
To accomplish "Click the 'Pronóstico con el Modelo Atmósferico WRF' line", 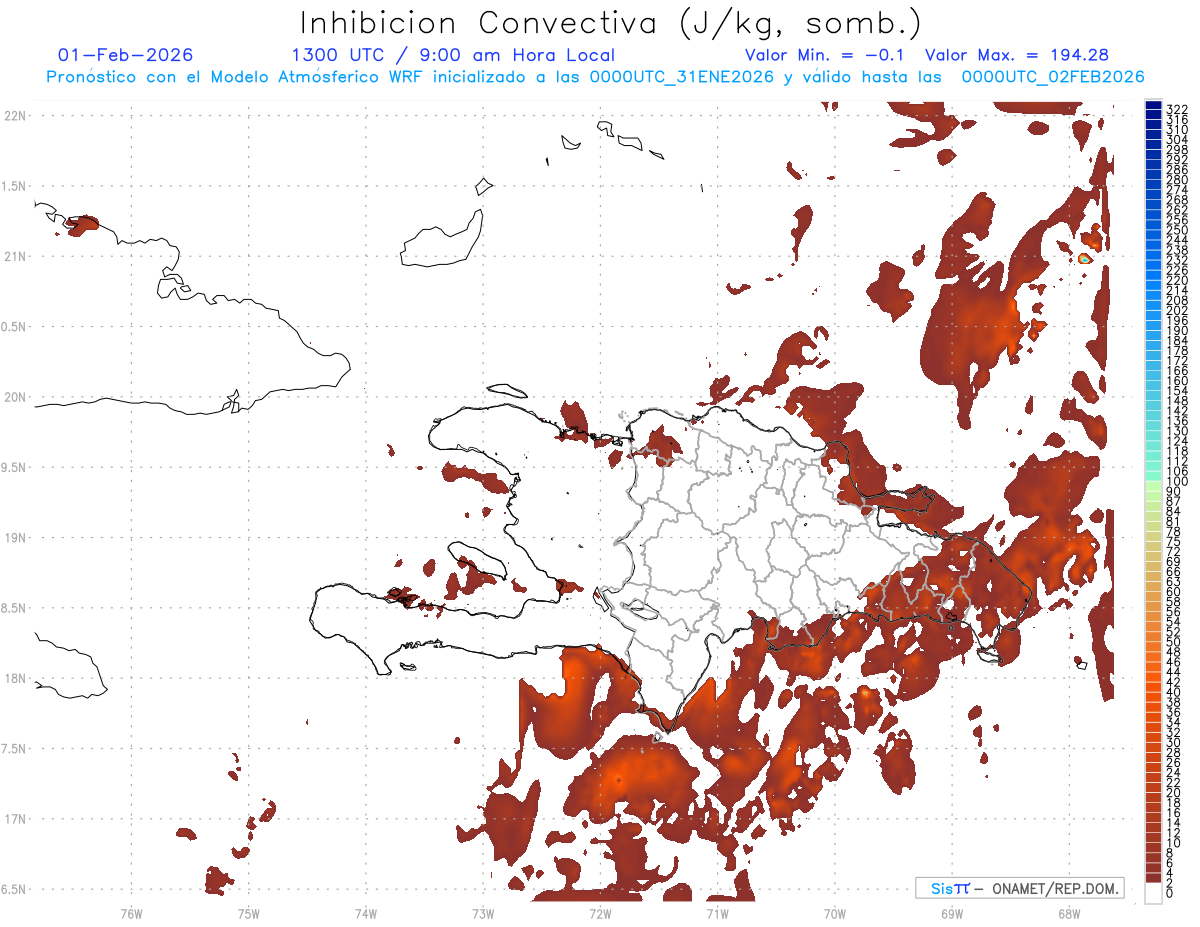I will [595, 76].
